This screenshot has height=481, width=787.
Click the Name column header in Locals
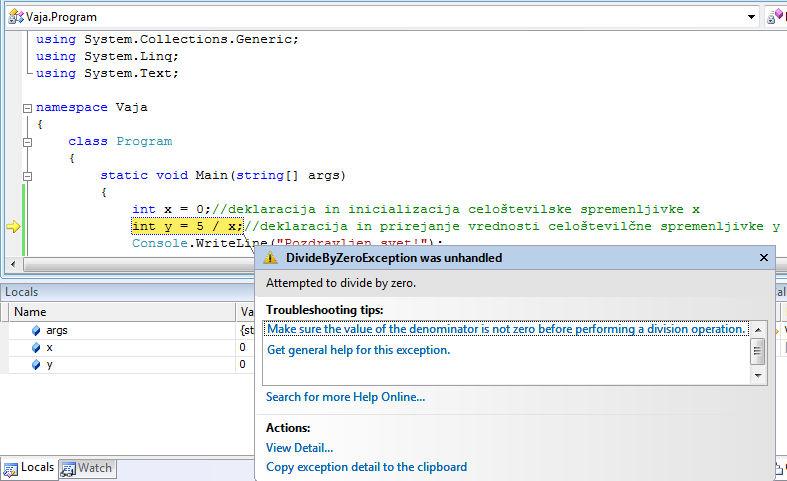coord(122,312)
